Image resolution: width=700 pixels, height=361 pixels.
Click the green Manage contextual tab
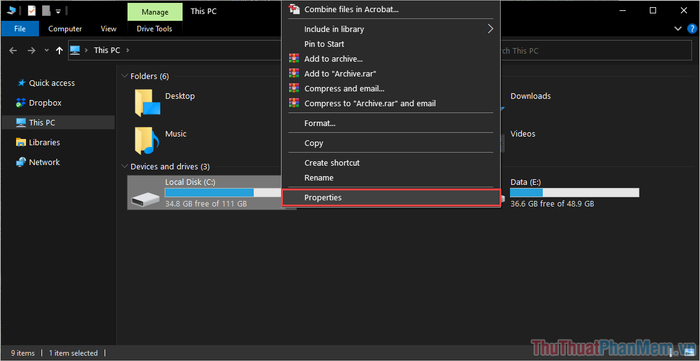click(x=155, y=12)
